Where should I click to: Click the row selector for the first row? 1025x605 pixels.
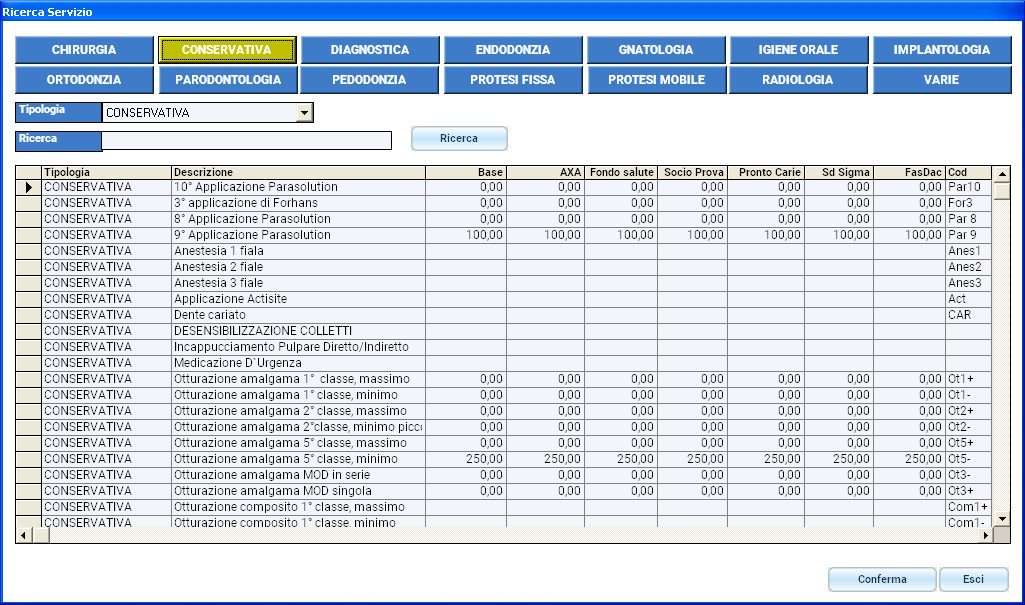pyautogui.click(x=28, y=187)
